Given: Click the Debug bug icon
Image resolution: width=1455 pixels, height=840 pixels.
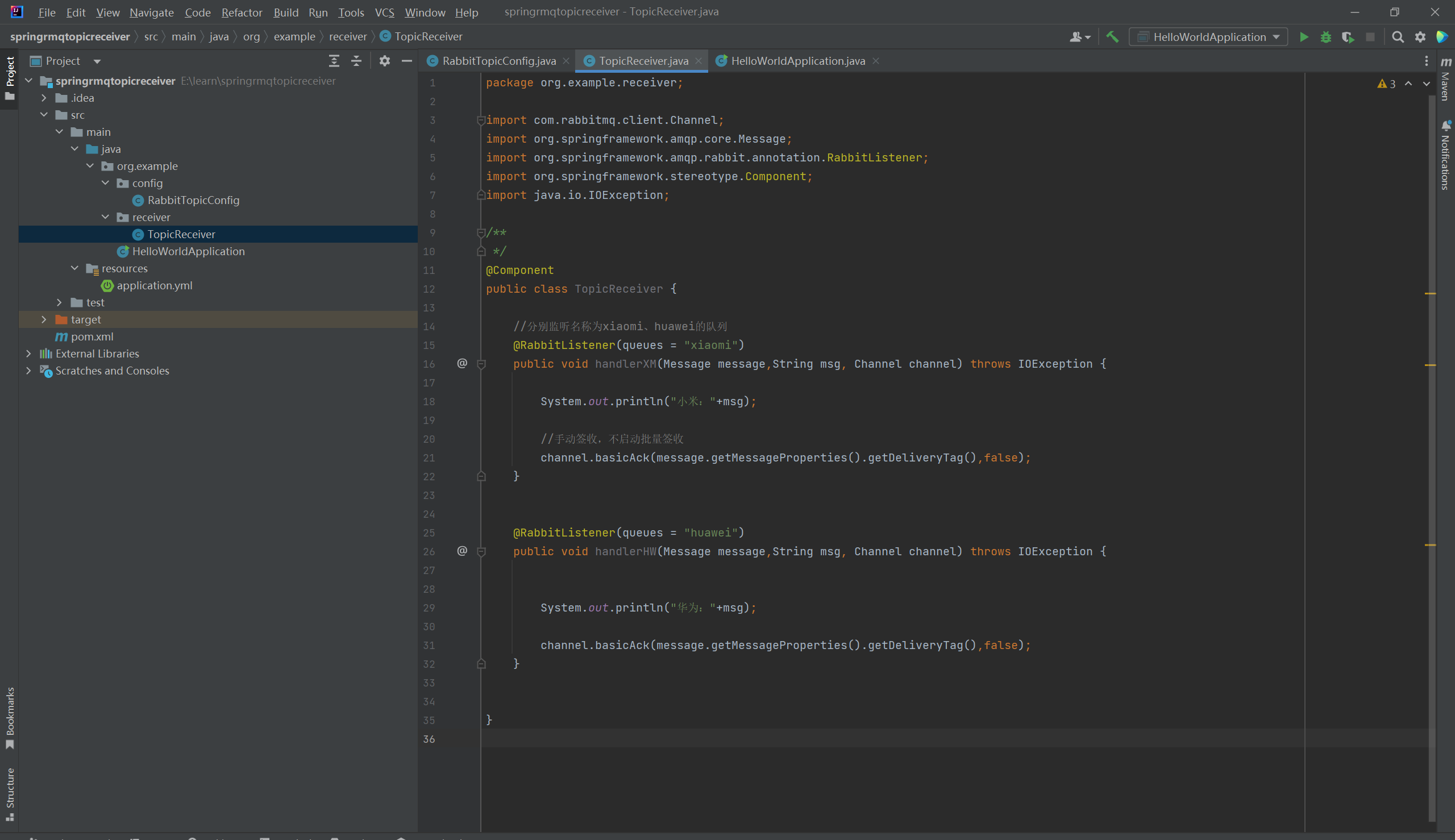Looking at the screenshot, I should pyautogui.click(x=1325, y=37).
